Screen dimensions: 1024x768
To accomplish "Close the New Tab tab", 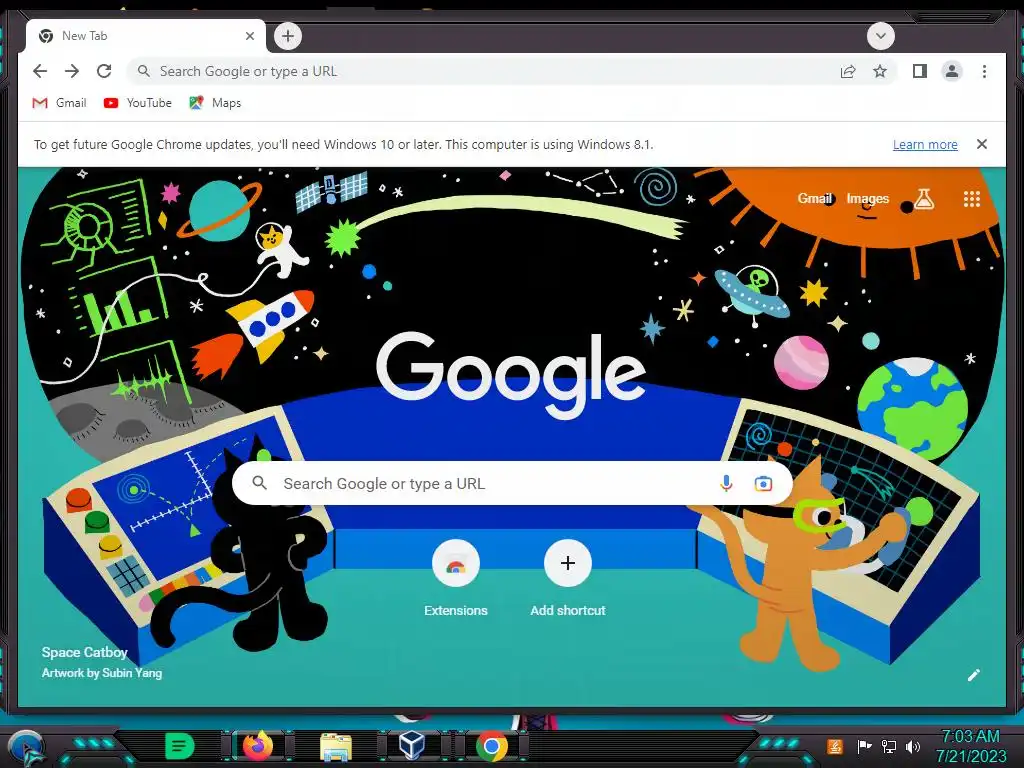I will point(249,36).
